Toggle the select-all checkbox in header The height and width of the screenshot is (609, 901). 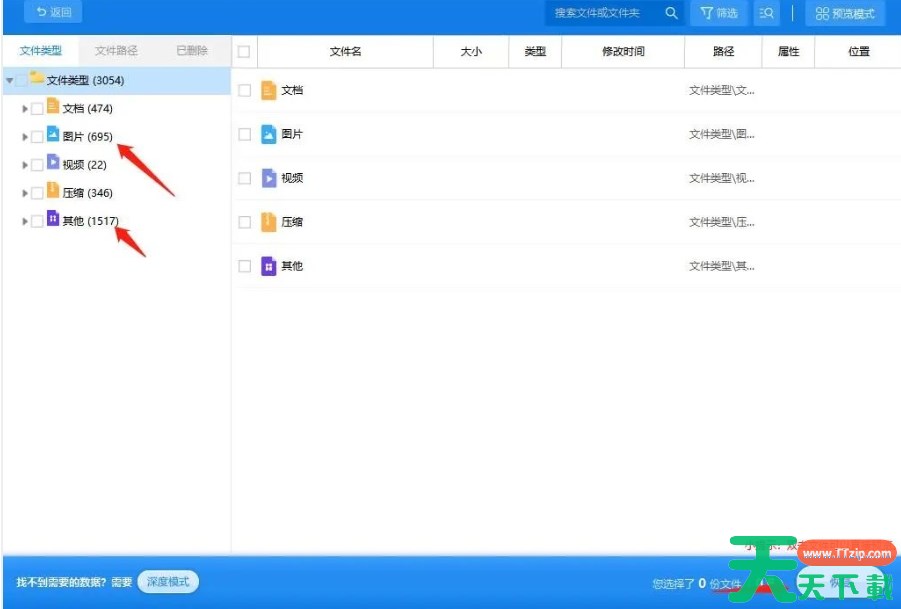tap(244, 52)
